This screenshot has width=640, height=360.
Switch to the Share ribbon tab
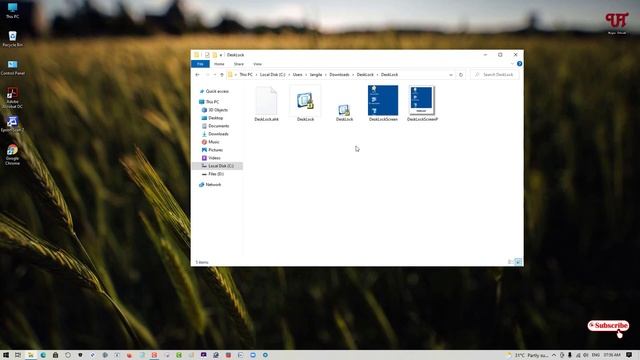[x=239, y=64]
